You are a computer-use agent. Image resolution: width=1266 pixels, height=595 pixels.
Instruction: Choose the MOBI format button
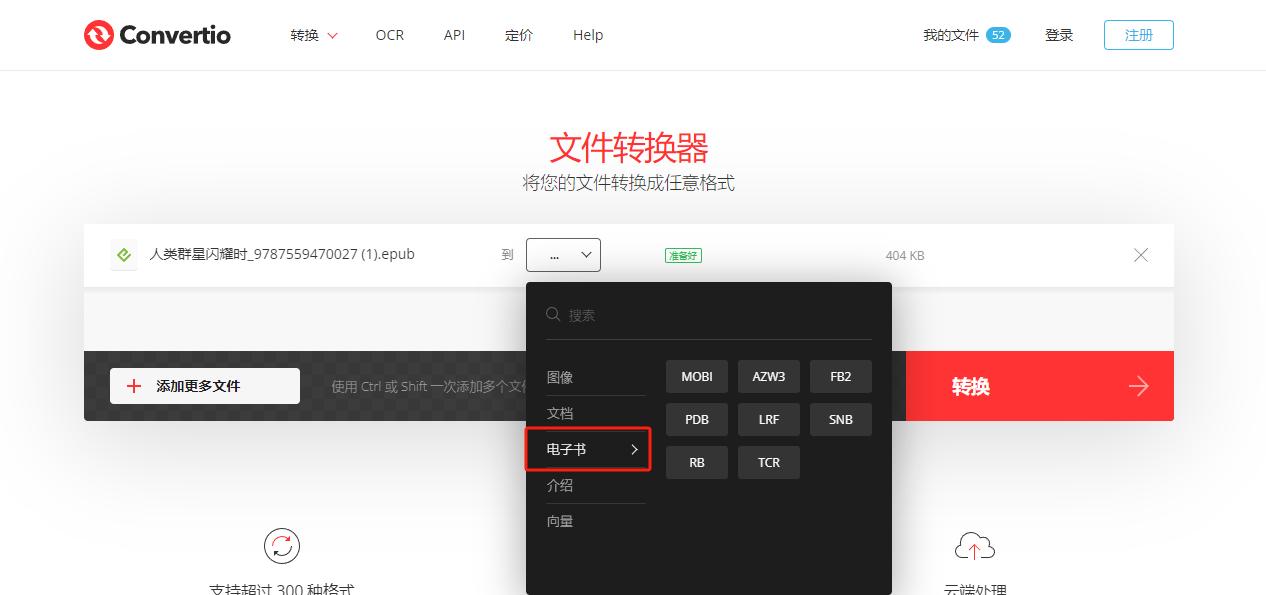696,376
